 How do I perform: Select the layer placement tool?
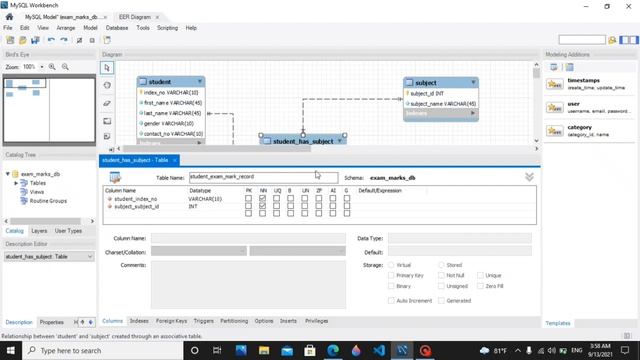pos(107,121)
